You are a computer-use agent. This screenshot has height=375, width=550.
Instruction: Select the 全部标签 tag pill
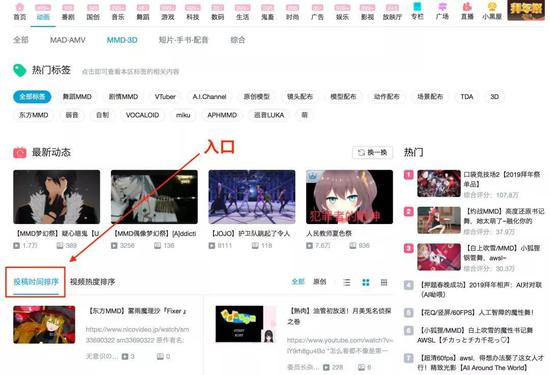point(32,97)
